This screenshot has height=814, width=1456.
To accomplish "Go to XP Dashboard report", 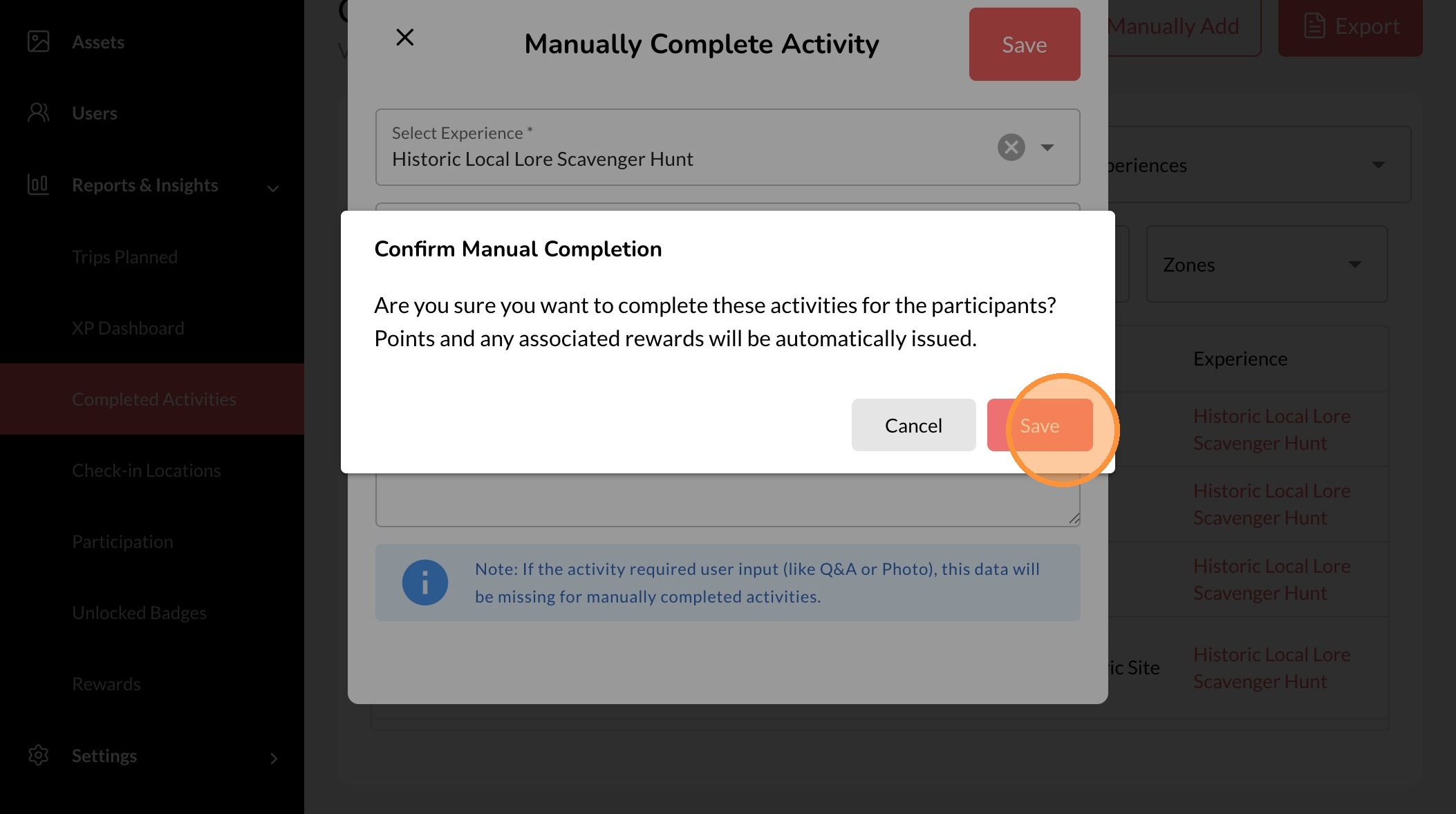I will pos(128,328).
